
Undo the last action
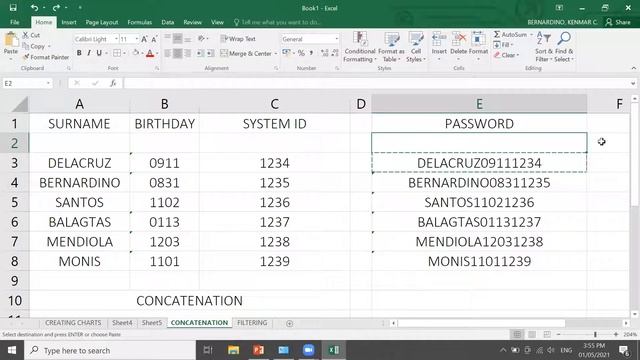34,8
